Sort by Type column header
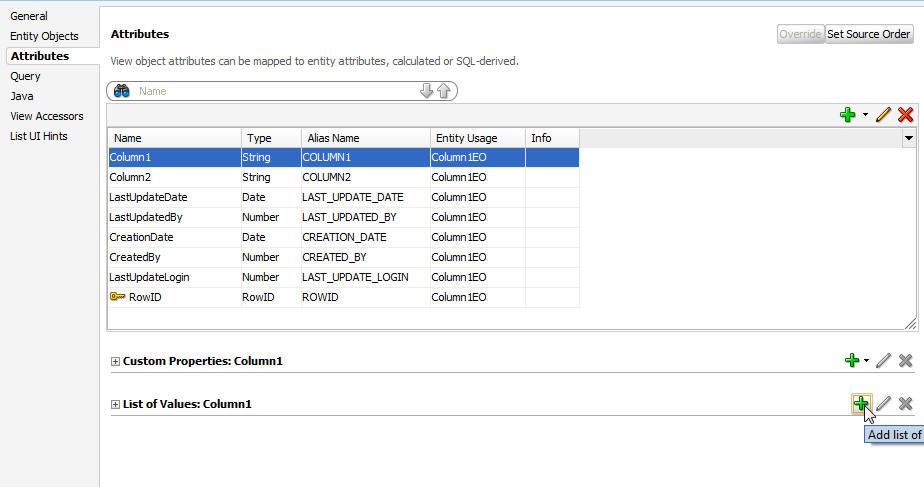Image resolution: width=924 pixels, height=487 pixels. coord(271,138)
